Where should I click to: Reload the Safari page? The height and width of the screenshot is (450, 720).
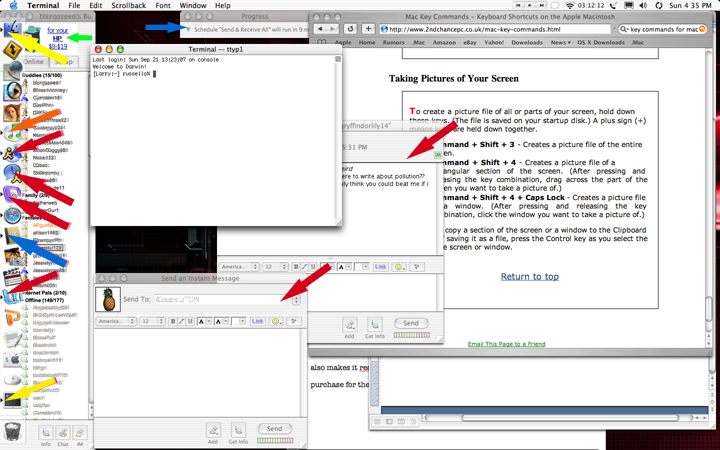click(x=351, y=29)
